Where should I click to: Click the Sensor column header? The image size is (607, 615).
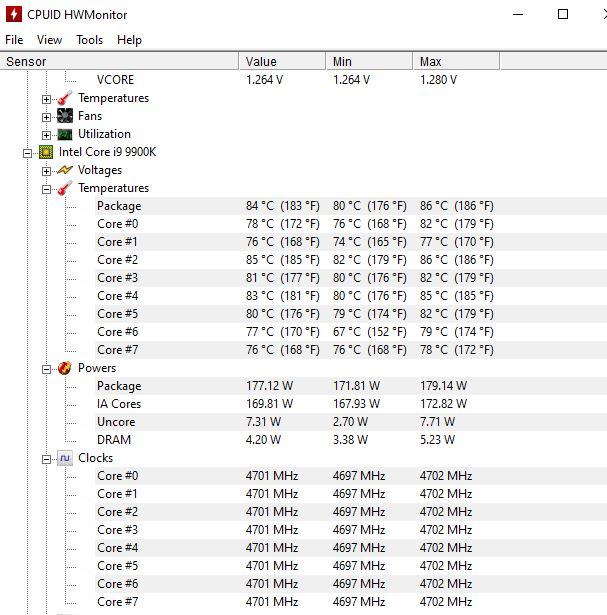(119, 62)
